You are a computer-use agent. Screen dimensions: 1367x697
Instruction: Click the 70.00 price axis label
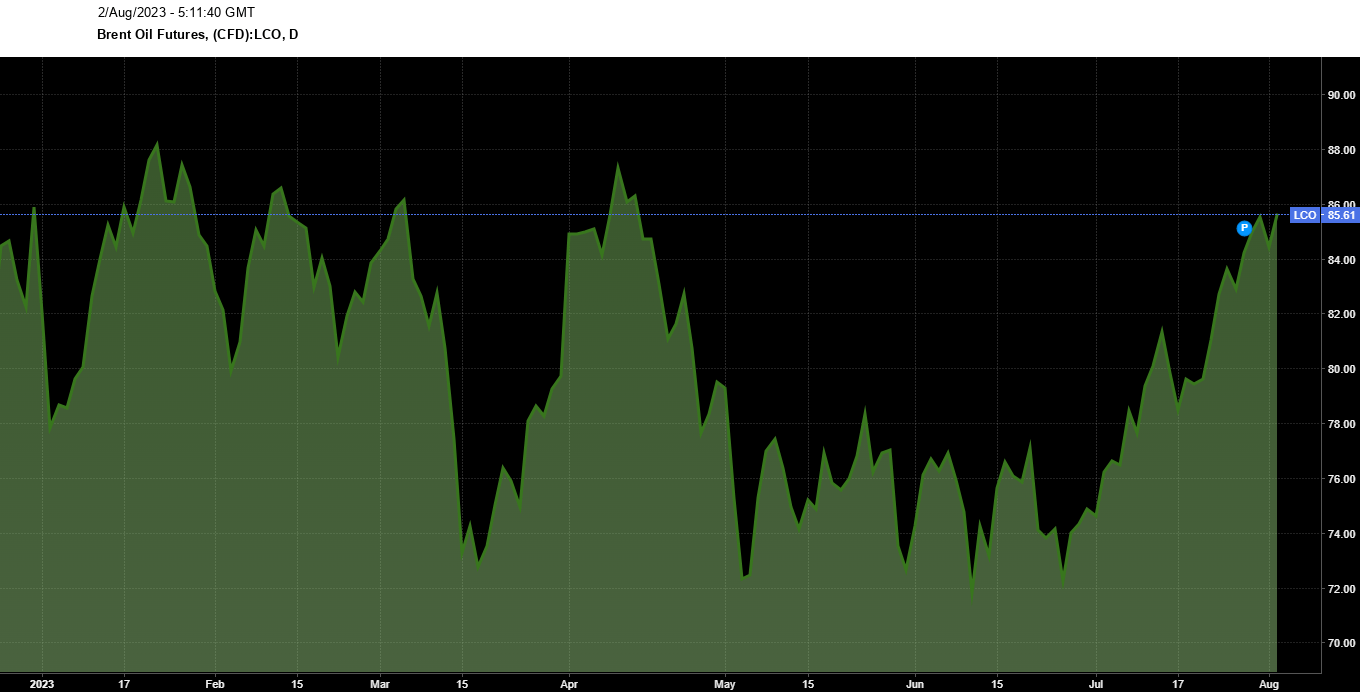click(1340, 644)
